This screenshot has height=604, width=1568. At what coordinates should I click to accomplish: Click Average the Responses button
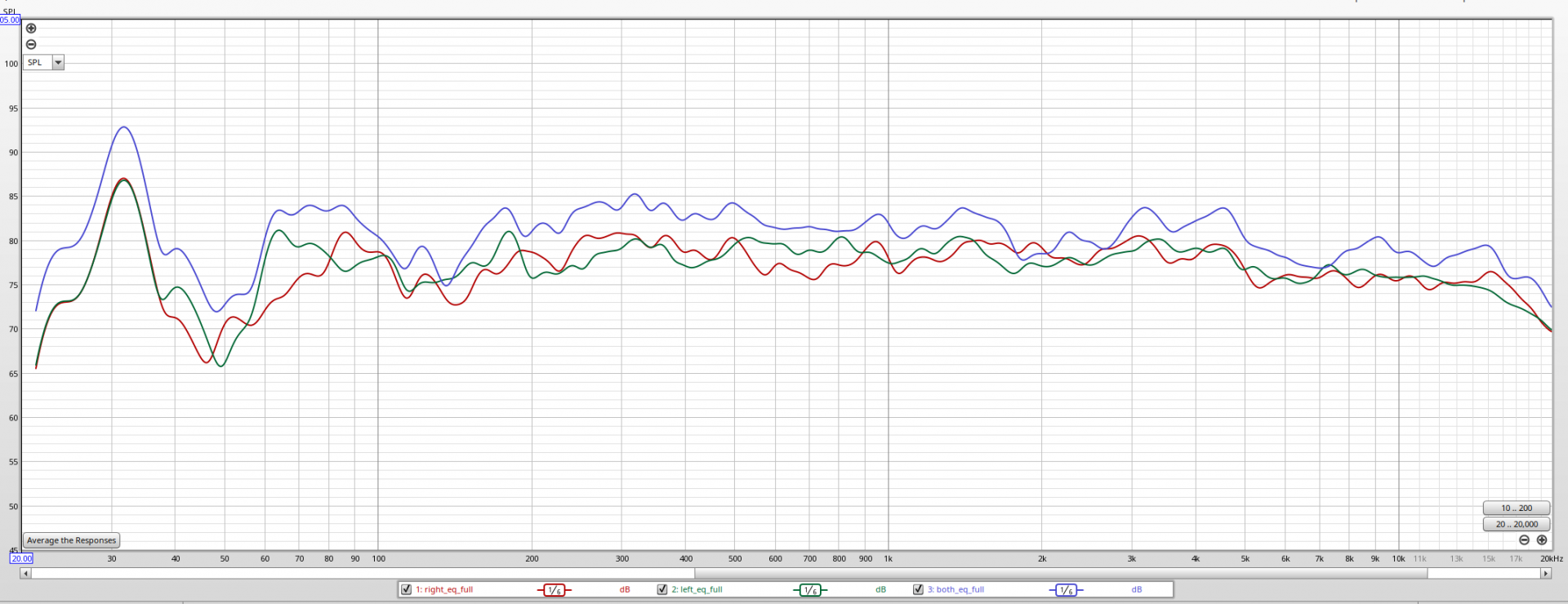[x=72, y=540]
